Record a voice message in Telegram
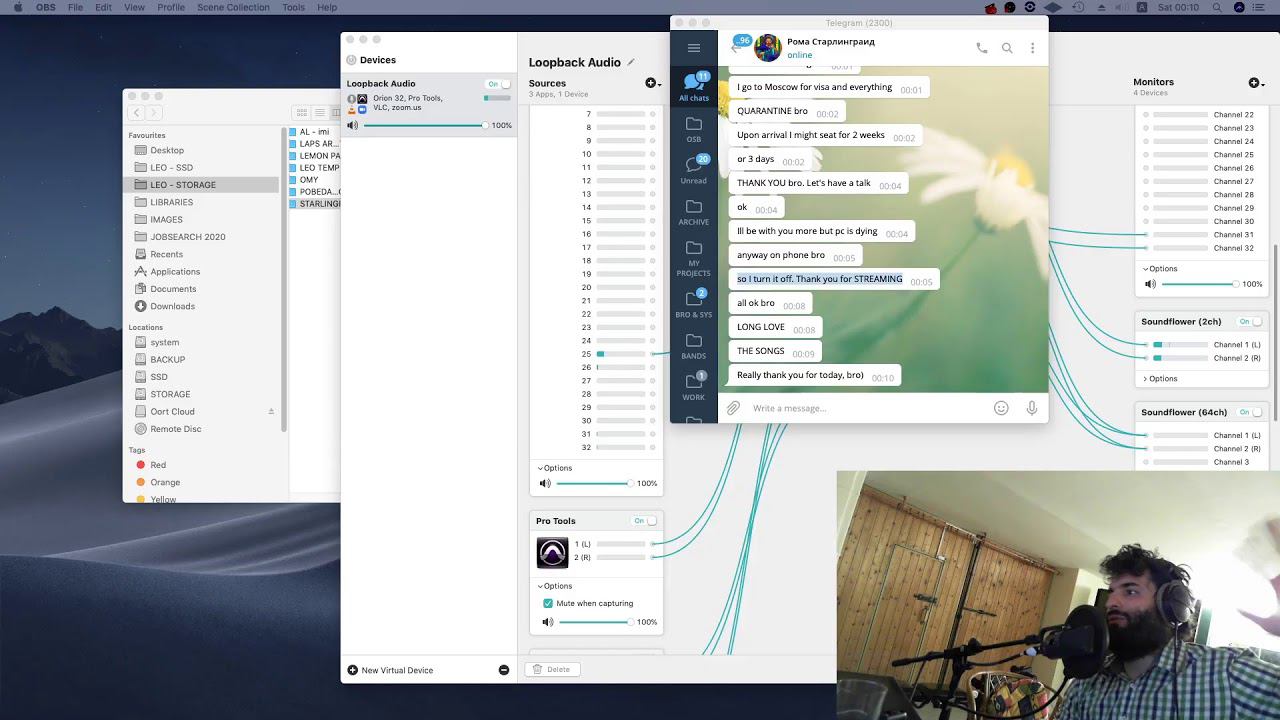This screenshot has height=720, width=1280. coord(1032,408)
